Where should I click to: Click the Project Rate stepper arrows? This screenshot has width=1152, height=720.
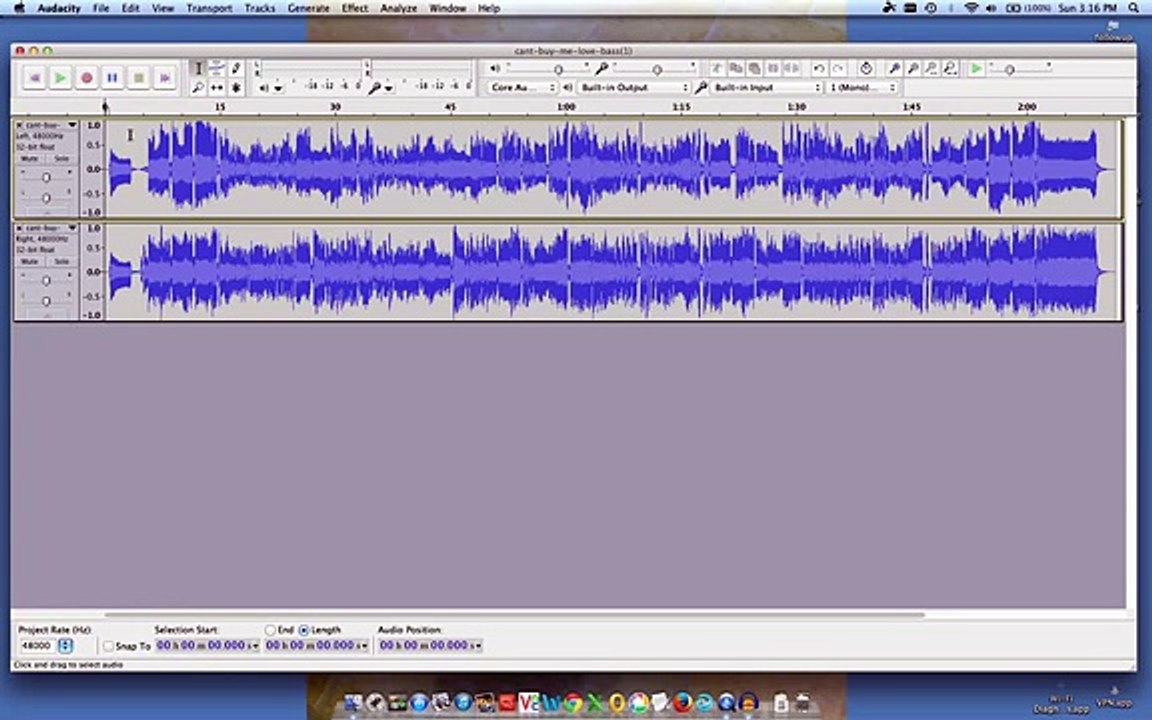pyautogui.click(x=65, y=646)
